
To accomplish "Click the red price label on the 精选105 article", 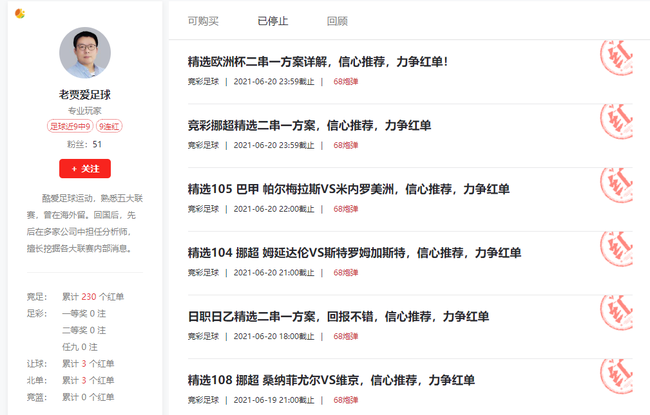I will [346, 209].
